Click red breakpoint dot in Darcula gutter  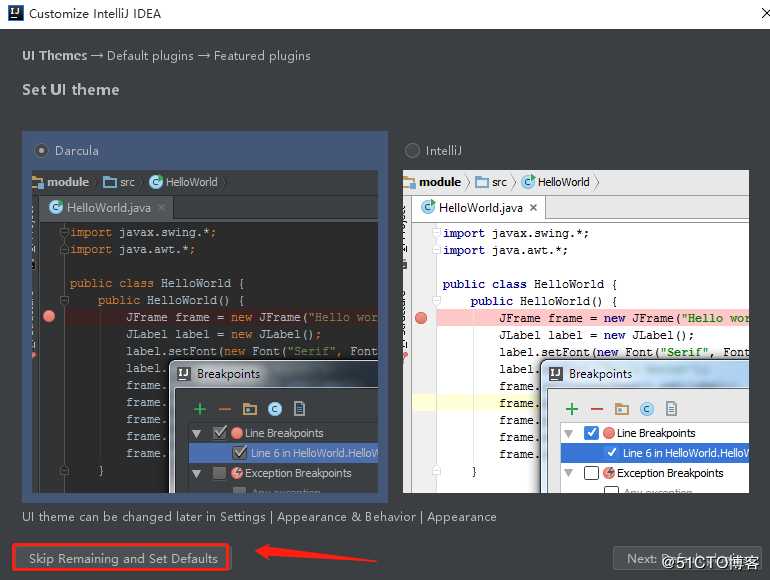pyautogui.click(x=49, y=316)
